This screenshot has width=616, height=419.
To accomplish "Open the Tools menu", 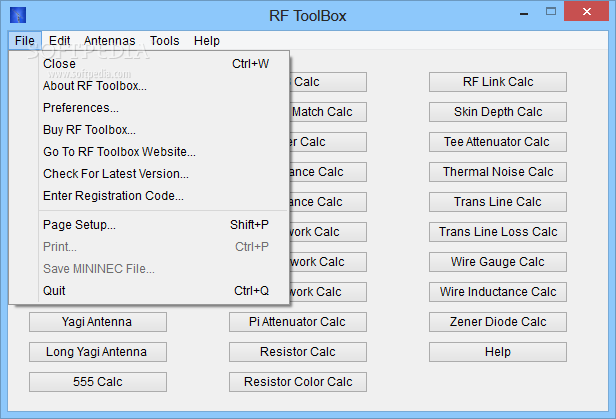I will click(164, 40).
